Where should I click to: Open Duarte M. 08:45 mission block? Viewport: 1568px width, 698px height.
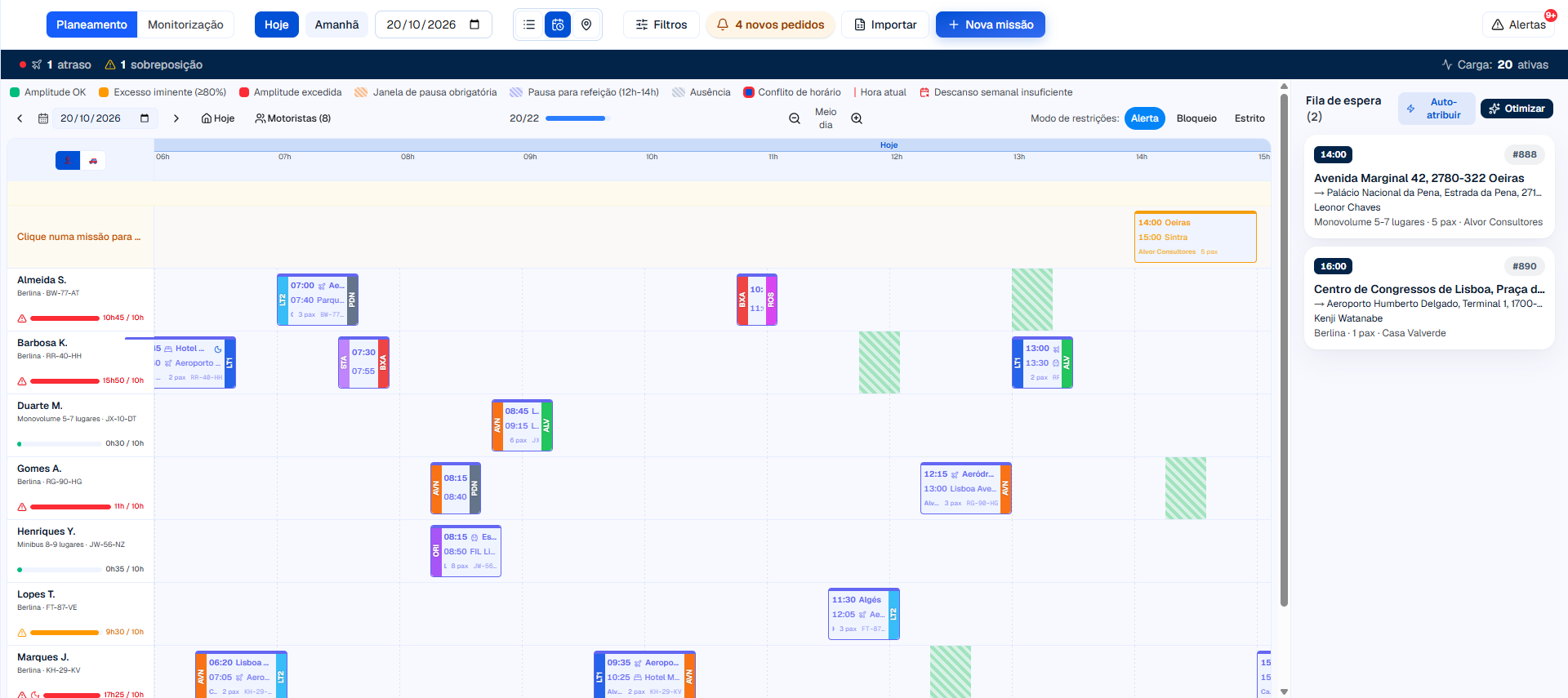coord(522,425)
